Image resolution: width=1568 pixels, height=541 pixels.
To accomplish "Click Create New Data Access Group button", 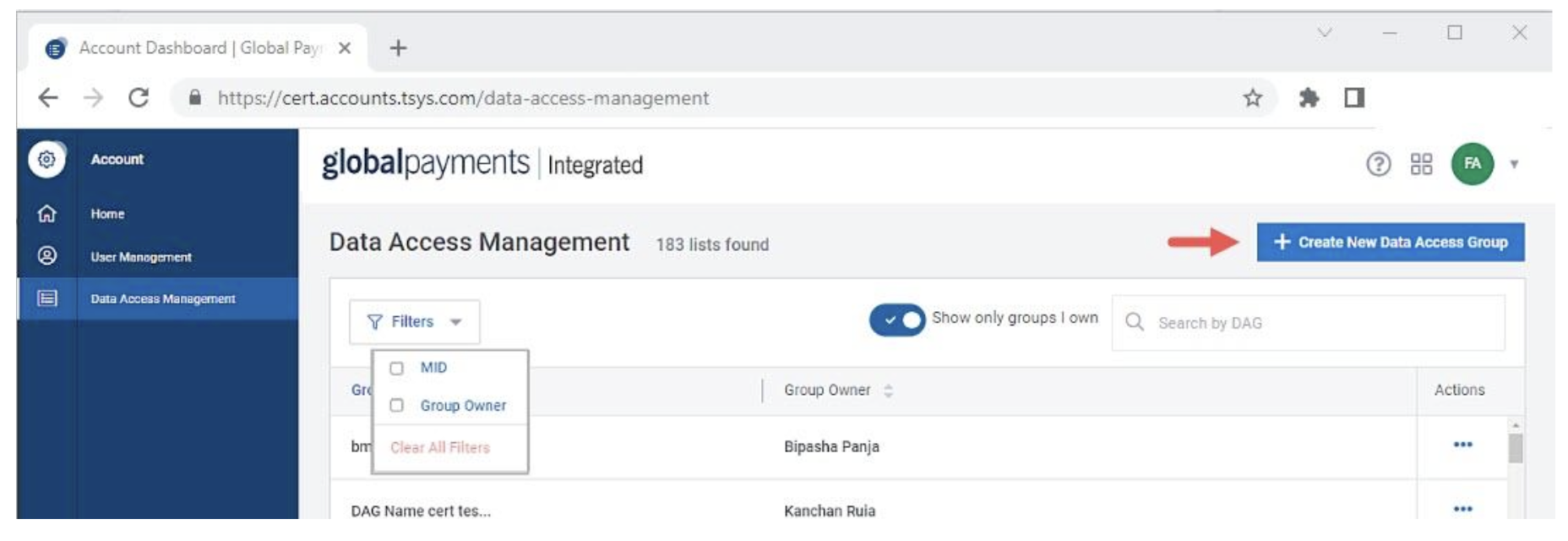I will pos(1390,243).
